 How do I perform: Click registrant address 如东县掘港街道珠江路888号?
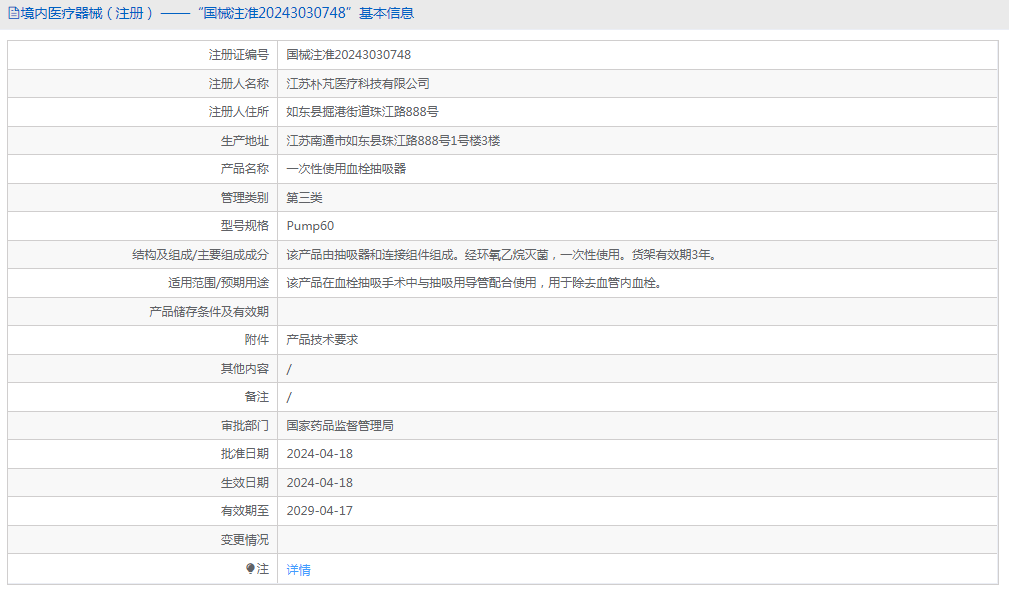pyautogui.click(x=362, y=112)
